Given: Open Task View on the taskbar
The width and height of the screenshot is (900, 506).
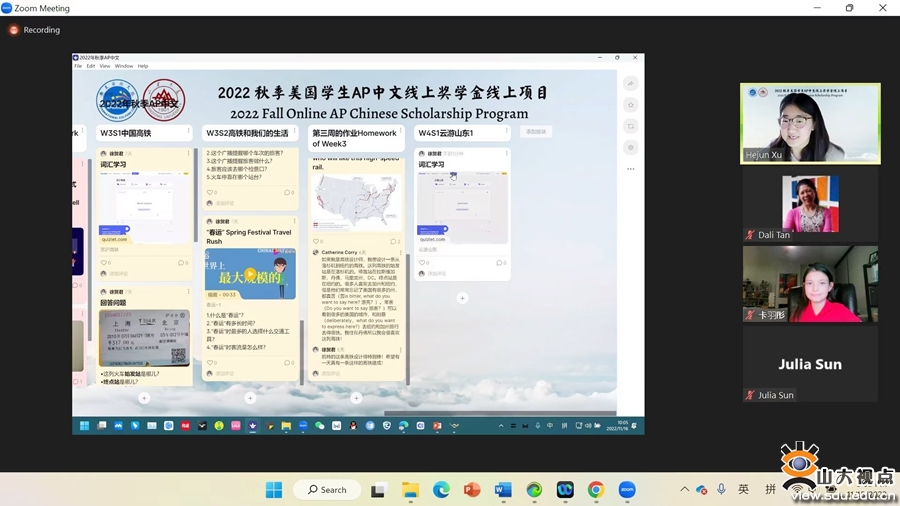Looking at the screenshot, I should (x=378, y=491).
